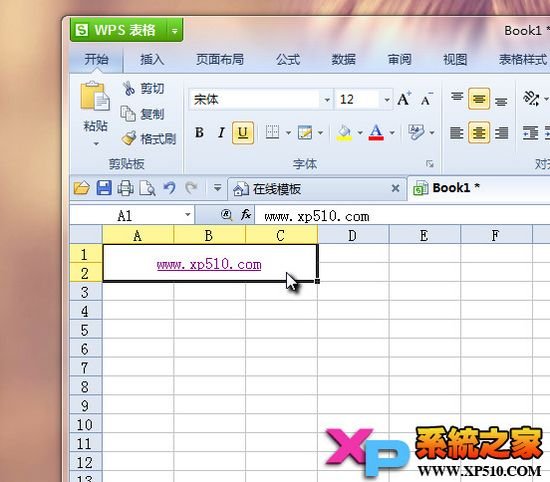Screen dimensions: 550x482
Task: Switch to the 视图 tab
Action: (455, 59)
